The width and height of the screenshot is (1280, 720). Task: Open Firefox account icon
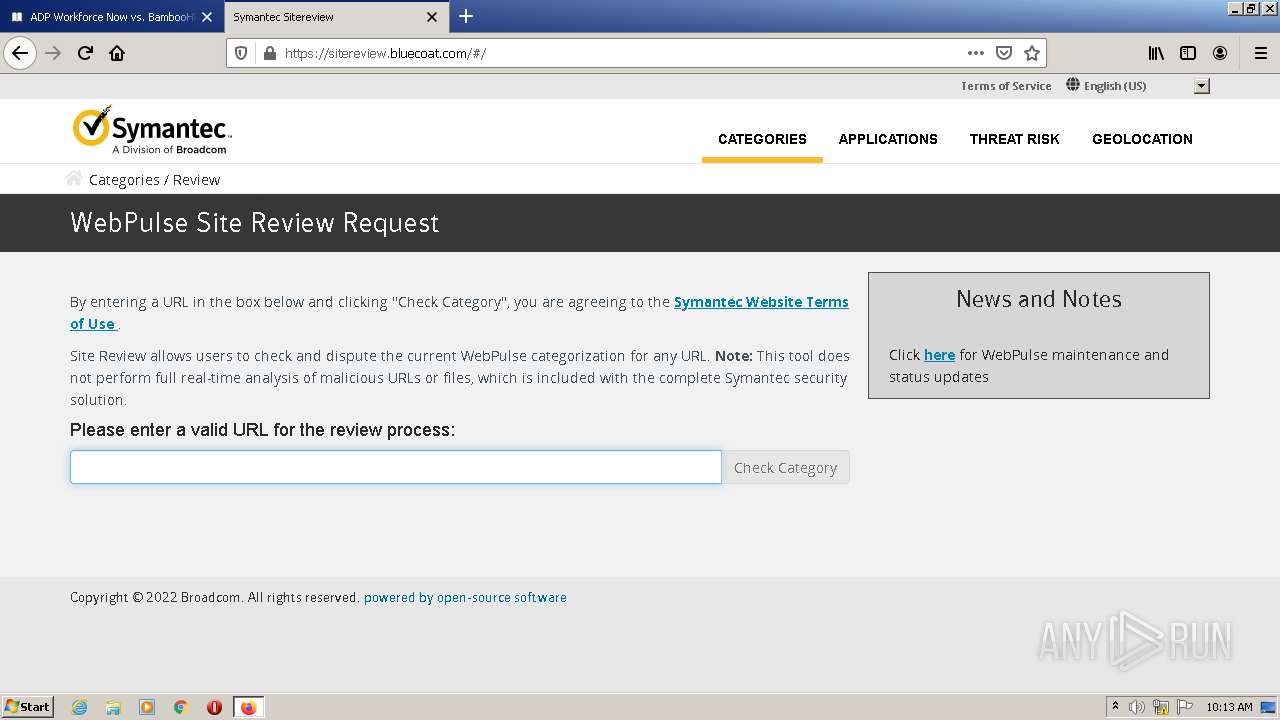tap(1220, 53)
